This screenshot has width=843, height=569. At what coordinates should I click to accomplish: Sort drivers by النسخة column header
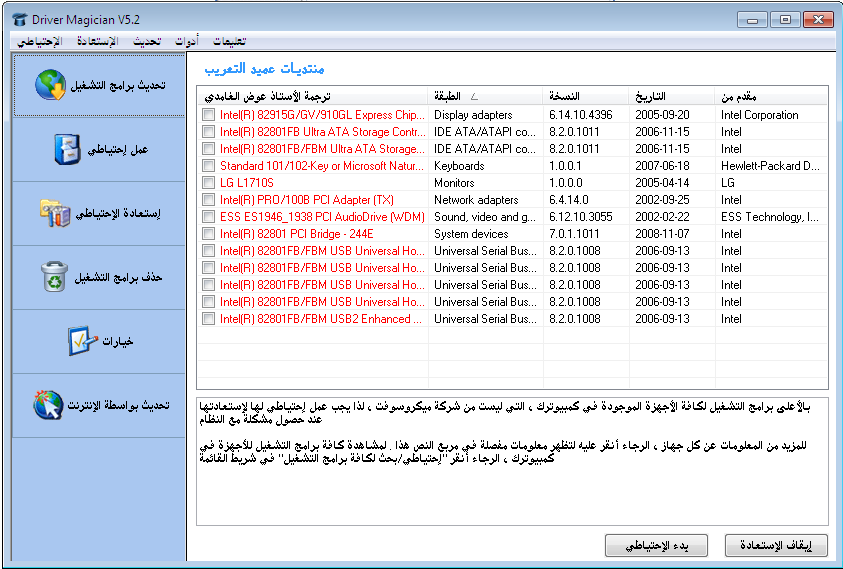tap(565, 97)
